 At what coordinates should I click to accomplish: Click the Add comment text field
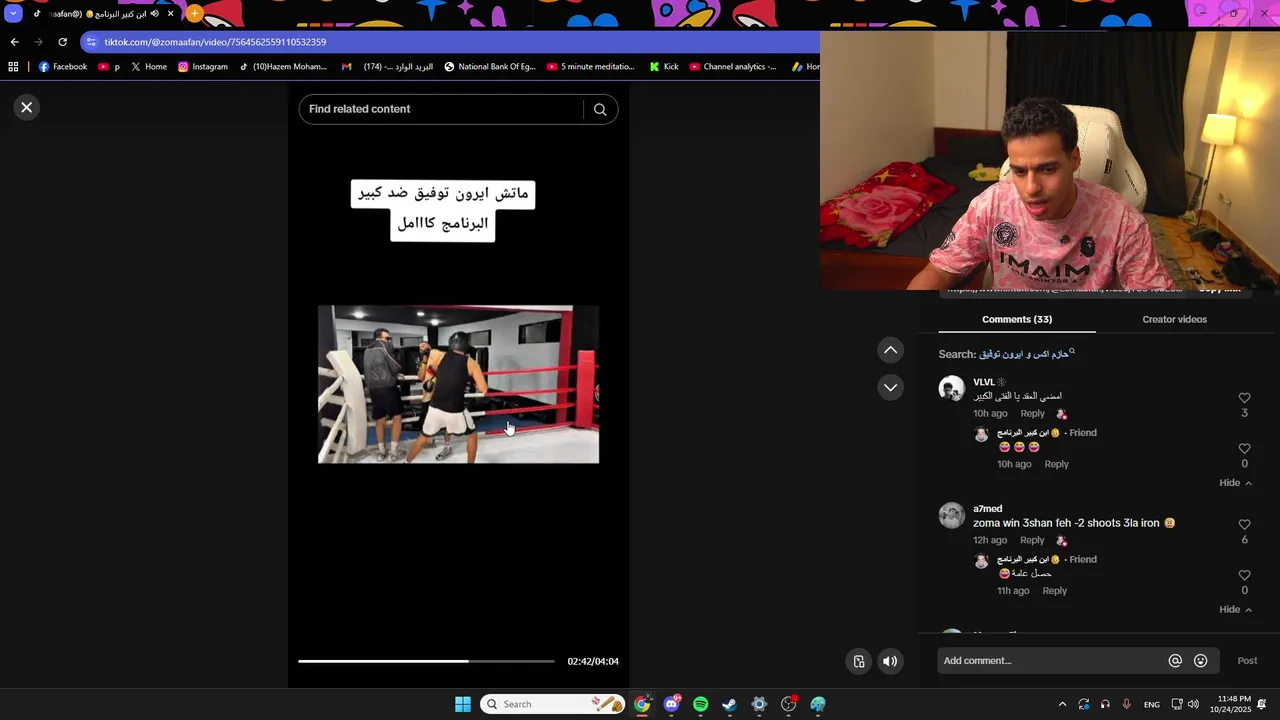1050,661
